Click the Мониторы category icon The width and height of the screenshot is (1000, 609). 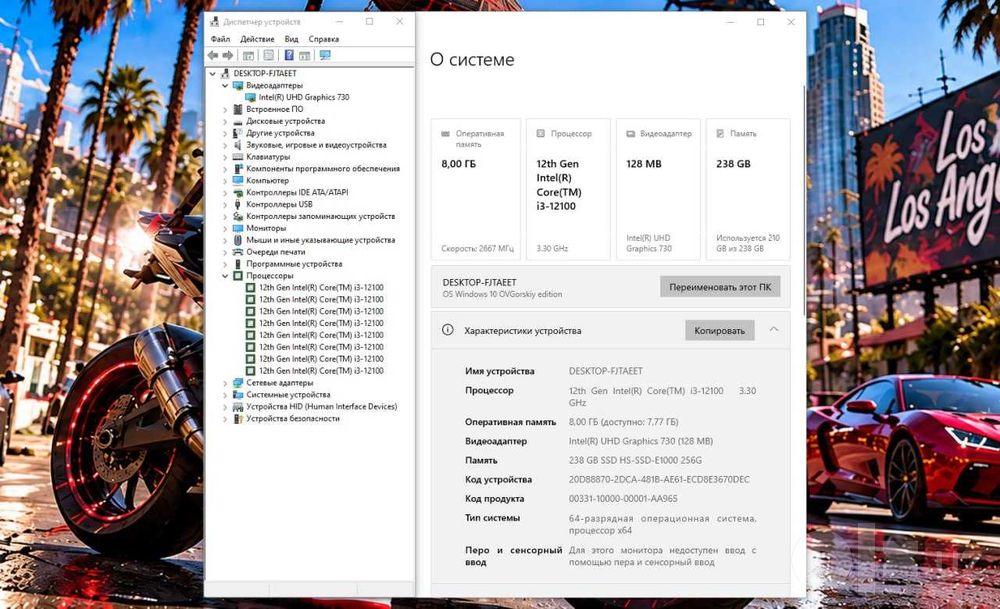tap(238, 228)
